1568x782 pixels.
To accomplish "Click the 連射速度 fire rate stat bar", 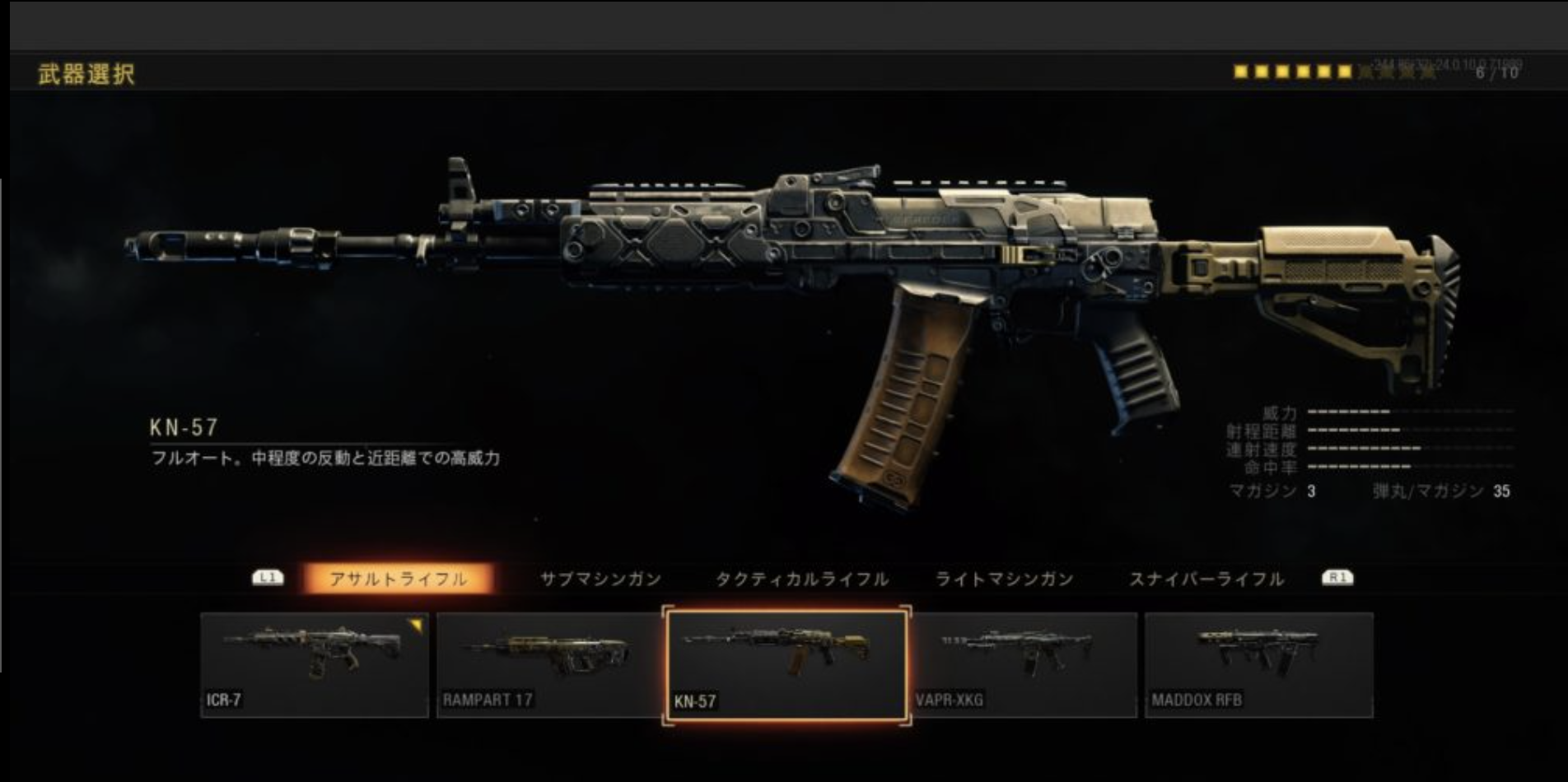I will (1410, 449).
